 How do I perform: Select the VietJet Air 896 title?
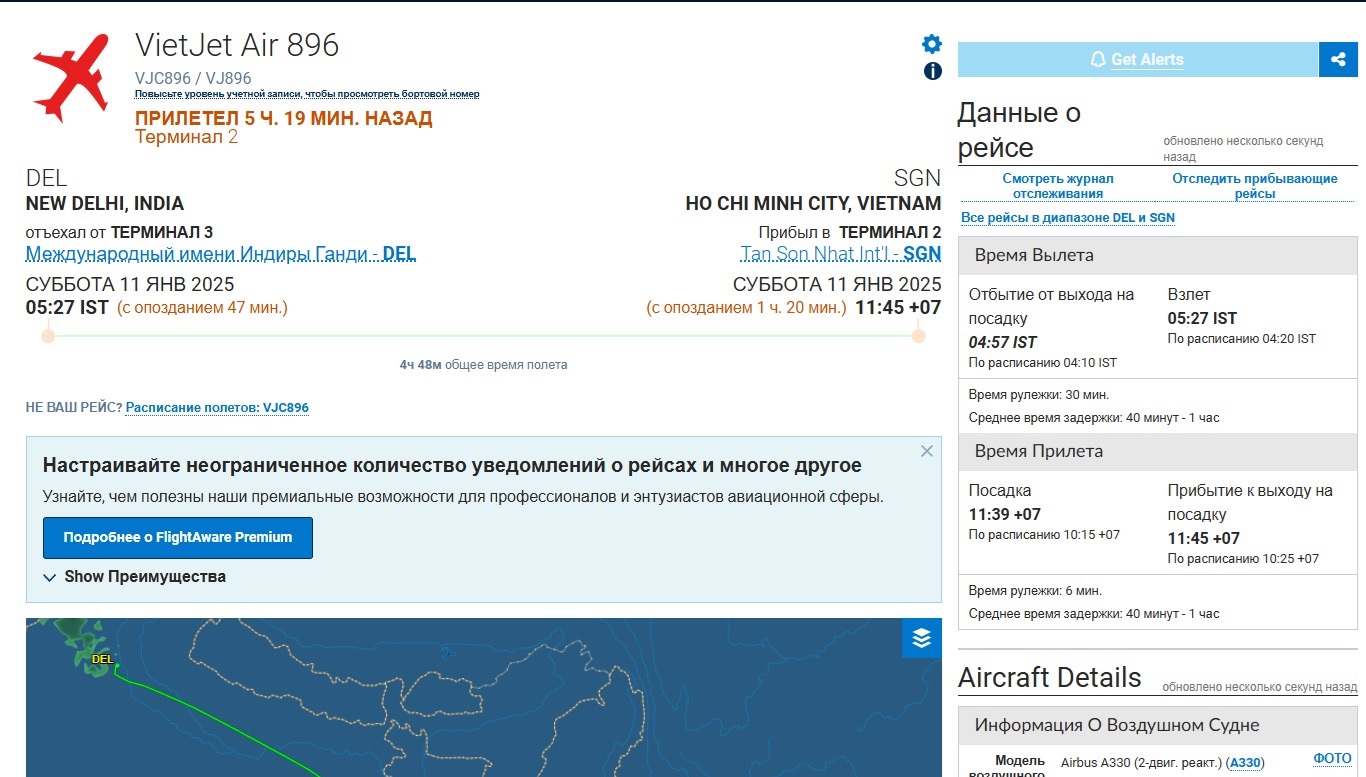(x=237, y=45)
